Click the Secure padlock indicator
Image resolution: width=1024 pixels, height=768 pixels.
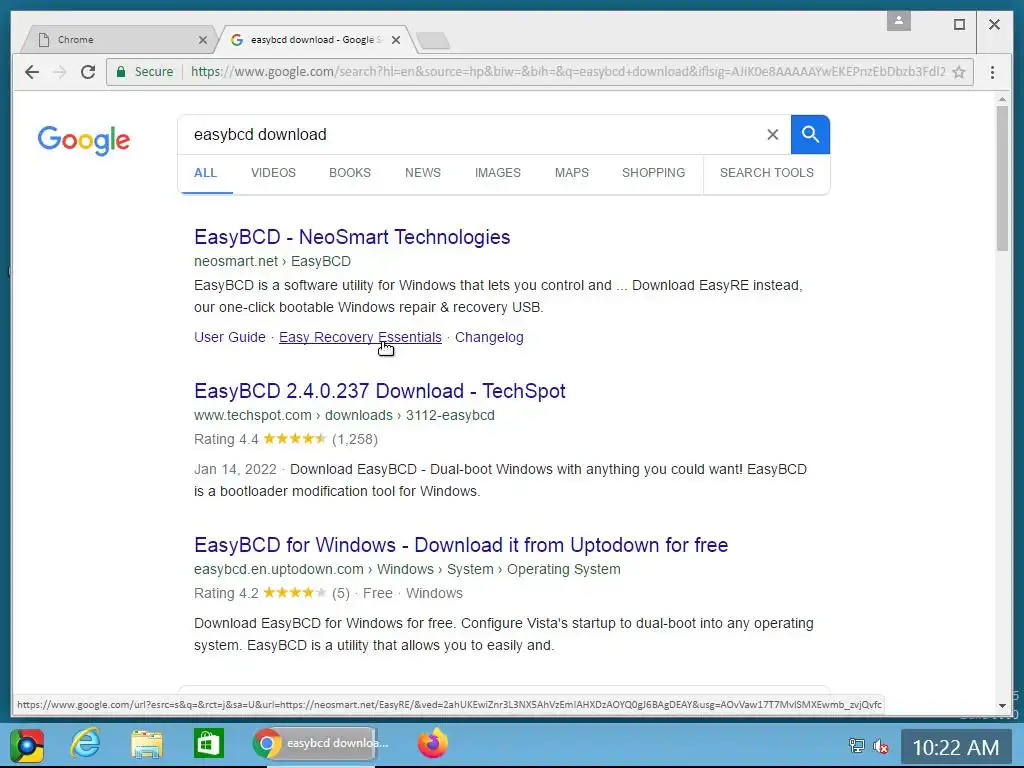click(144, 72)
